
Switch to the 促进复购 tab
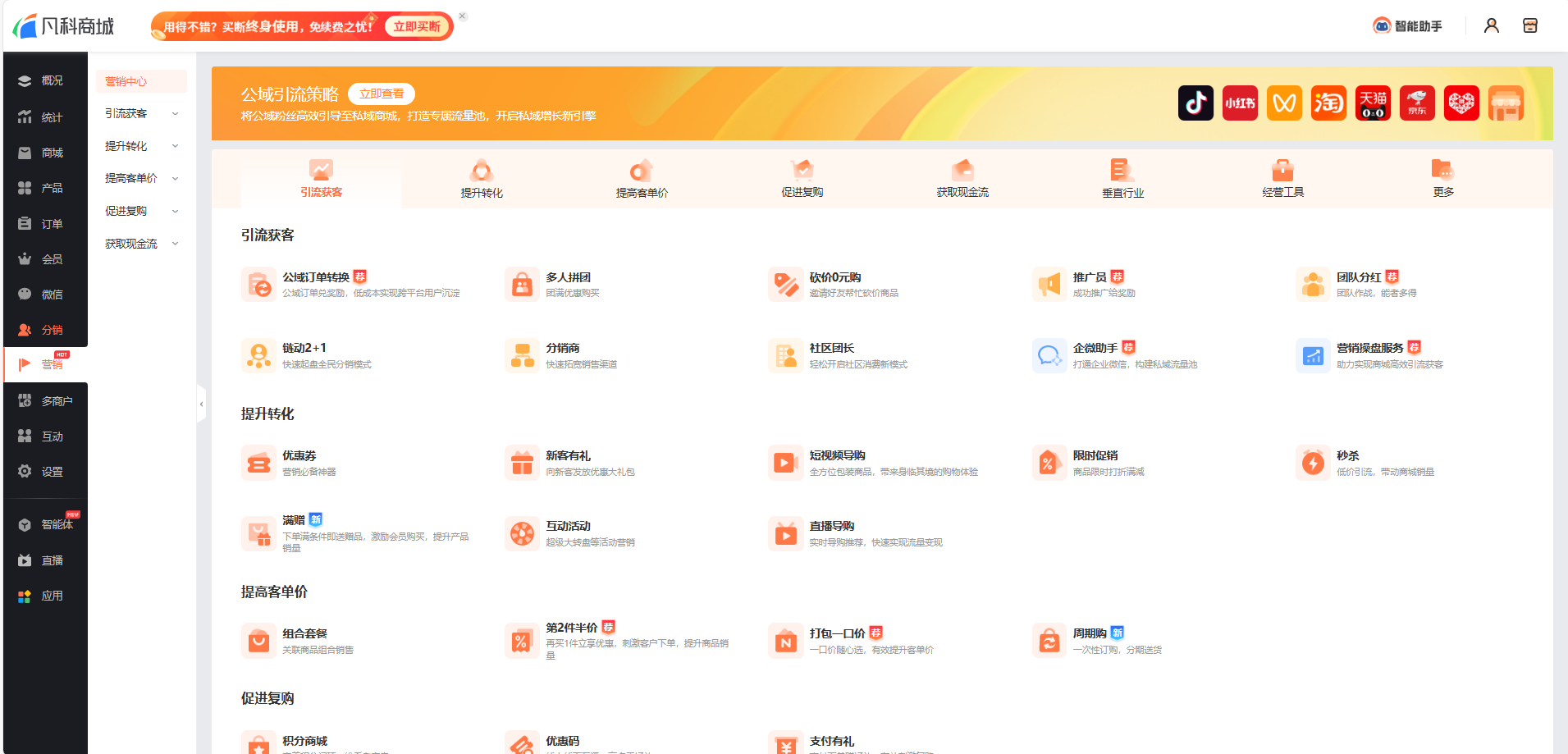[802, 179]
